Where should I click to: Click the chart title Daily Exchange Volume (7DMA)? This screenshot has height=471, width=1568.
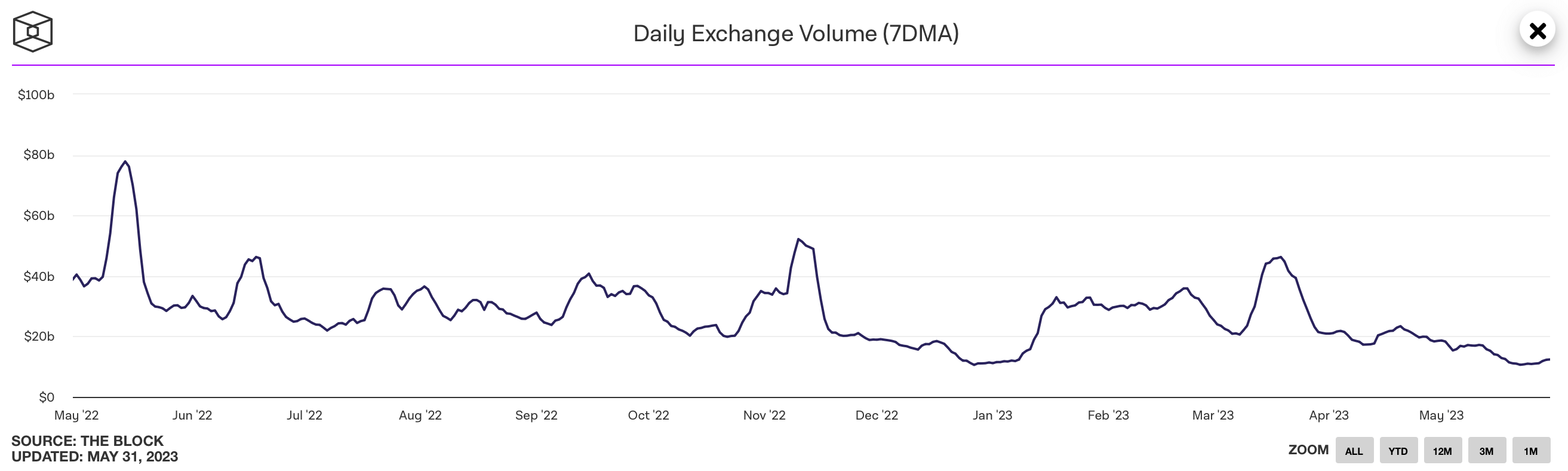point(795,33)
